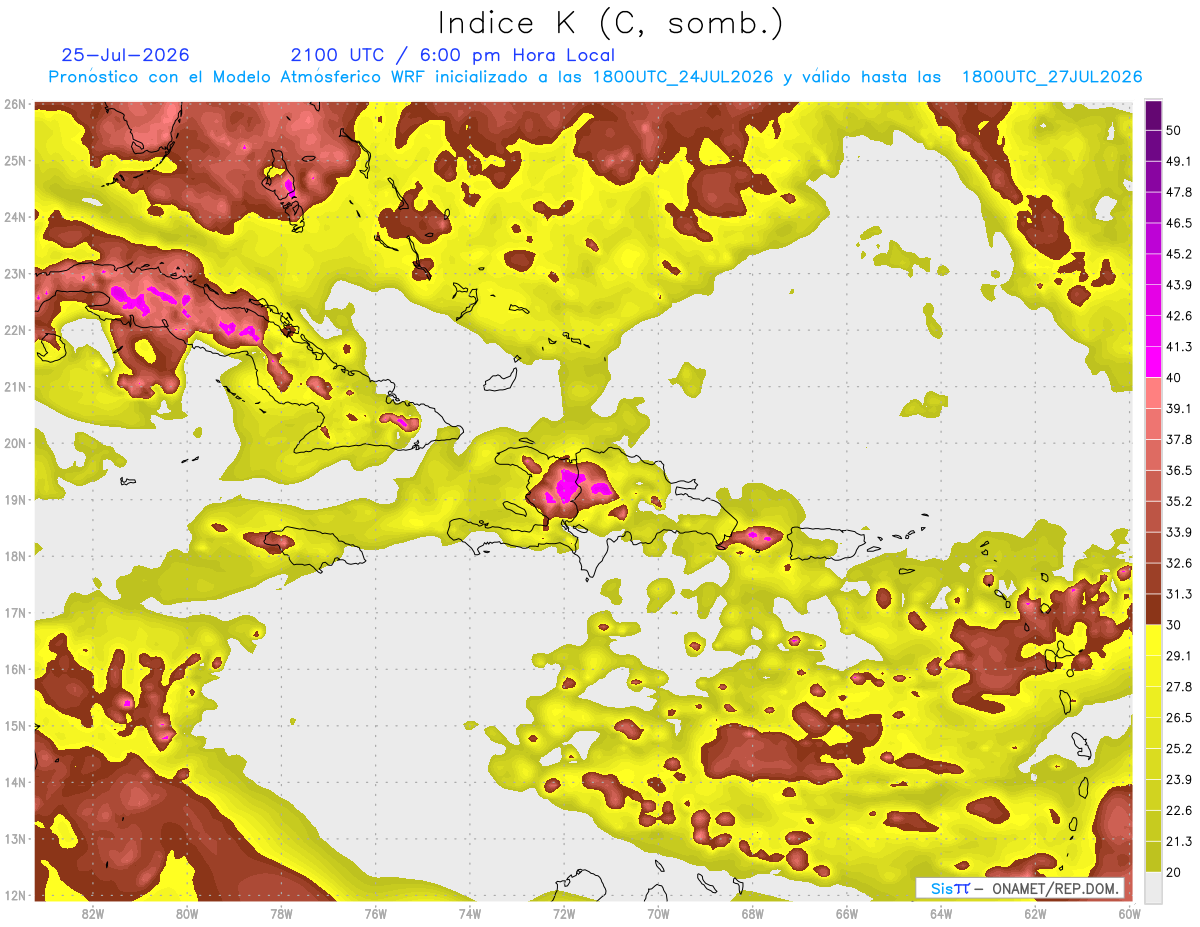Click the latitude label "22N"
Screen dimensions: 1200x927
(15, 330)
